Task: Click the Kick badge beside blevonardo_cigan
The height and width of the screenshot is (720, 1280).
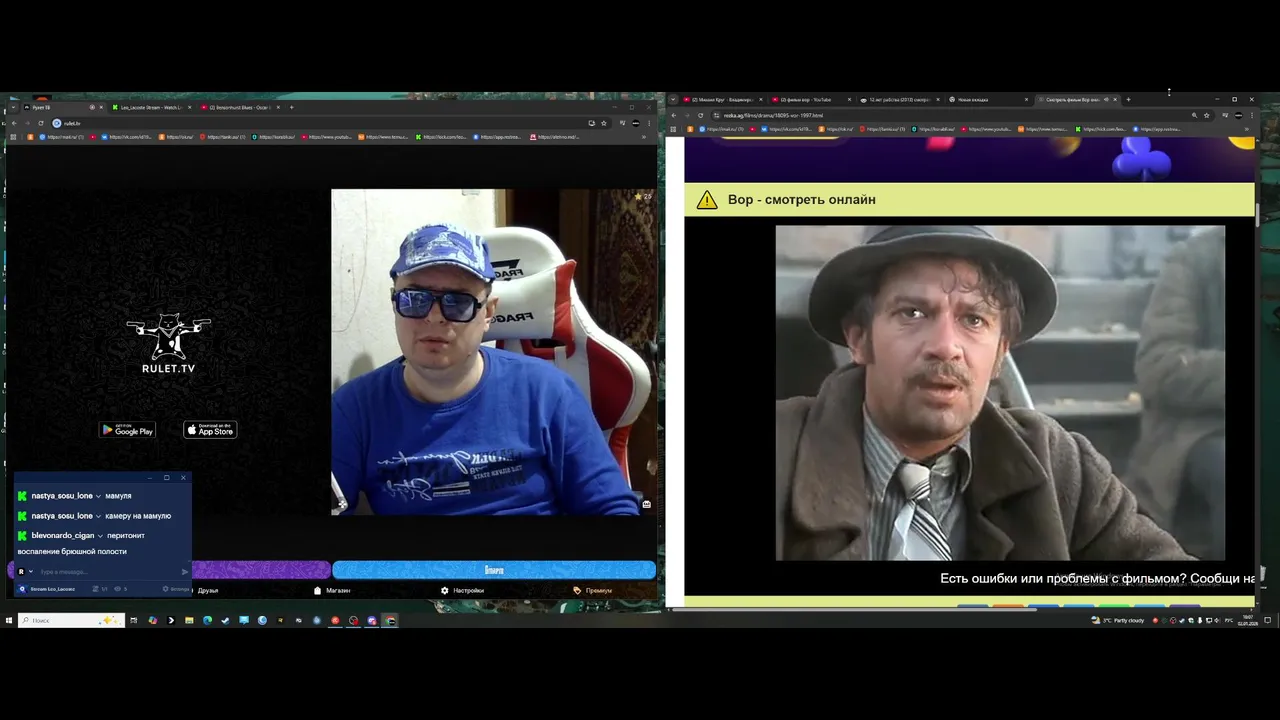Action: [x=22, y=536]
